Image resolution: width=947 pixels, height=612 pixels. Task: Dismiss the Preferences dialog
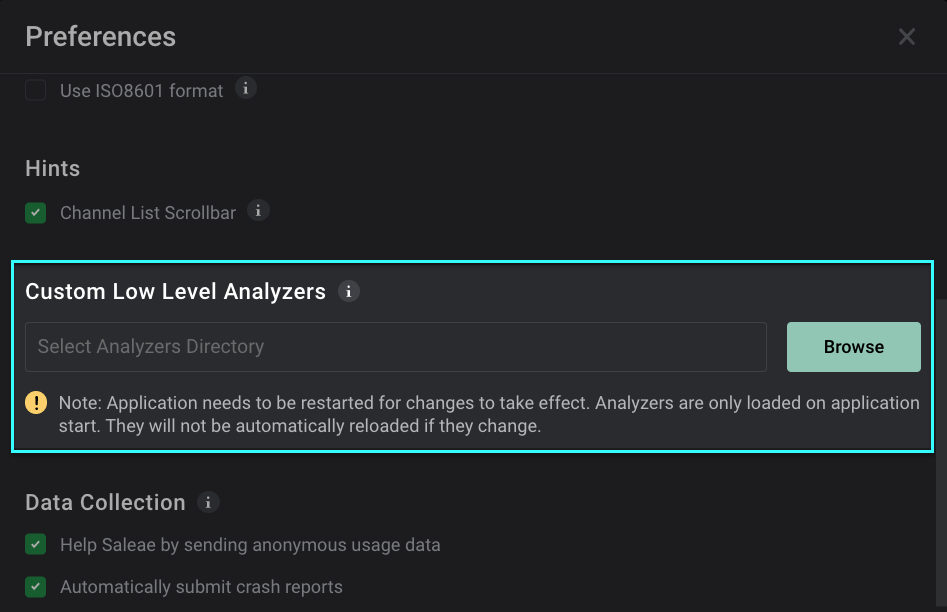[x=906, y=36]
